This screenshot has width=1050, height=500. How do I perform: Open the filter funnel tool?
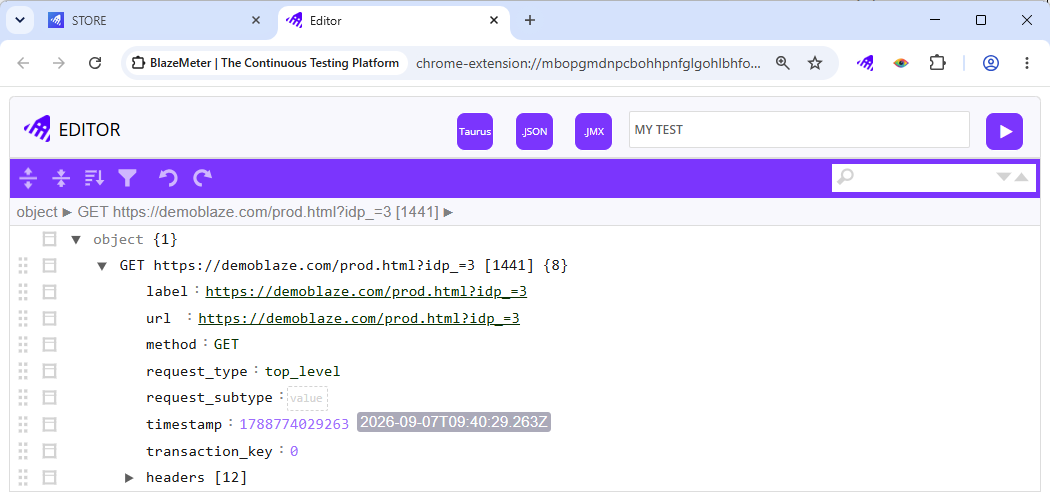point(127,177)
